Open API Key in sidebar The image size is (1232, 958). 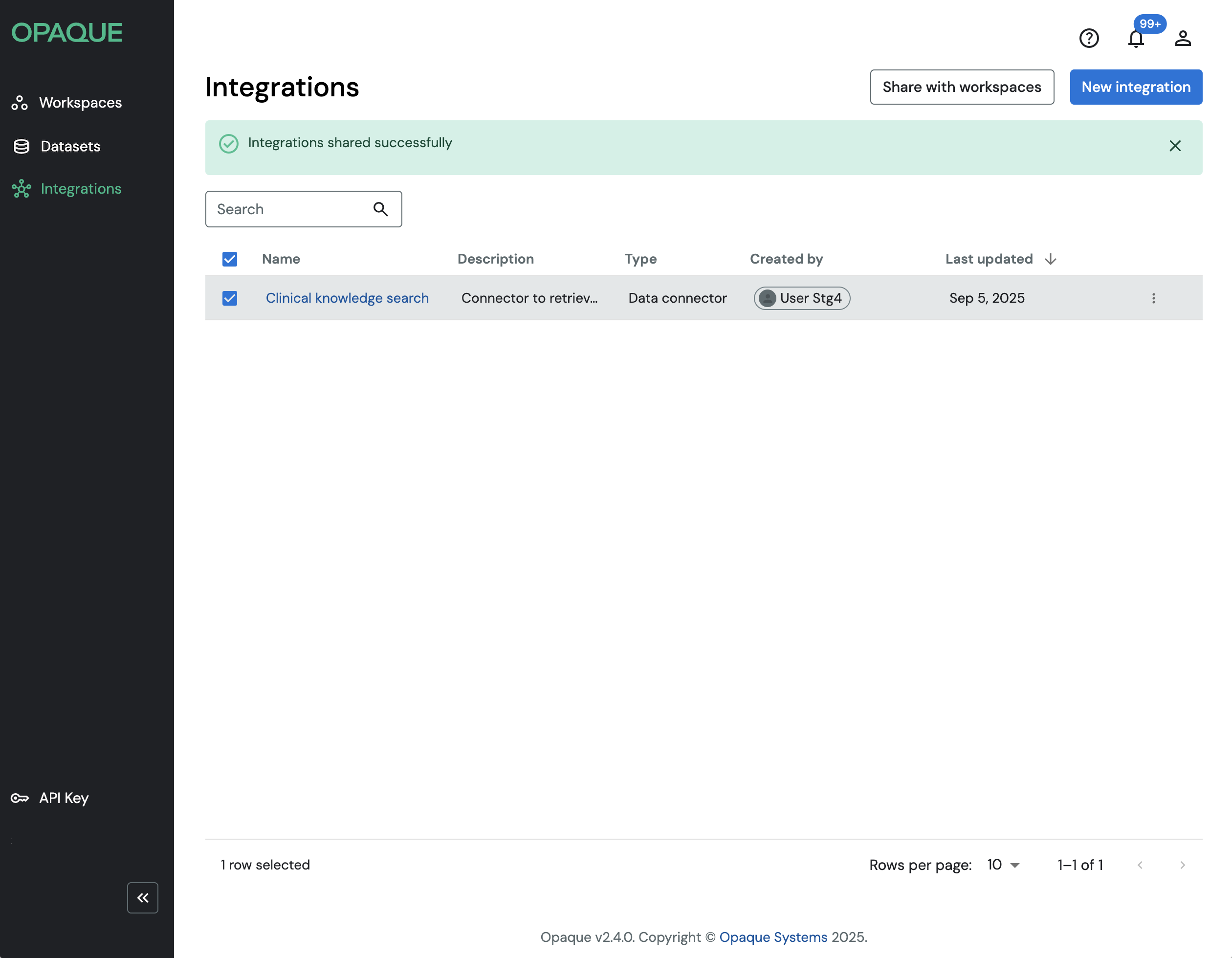tap(63, 798)
